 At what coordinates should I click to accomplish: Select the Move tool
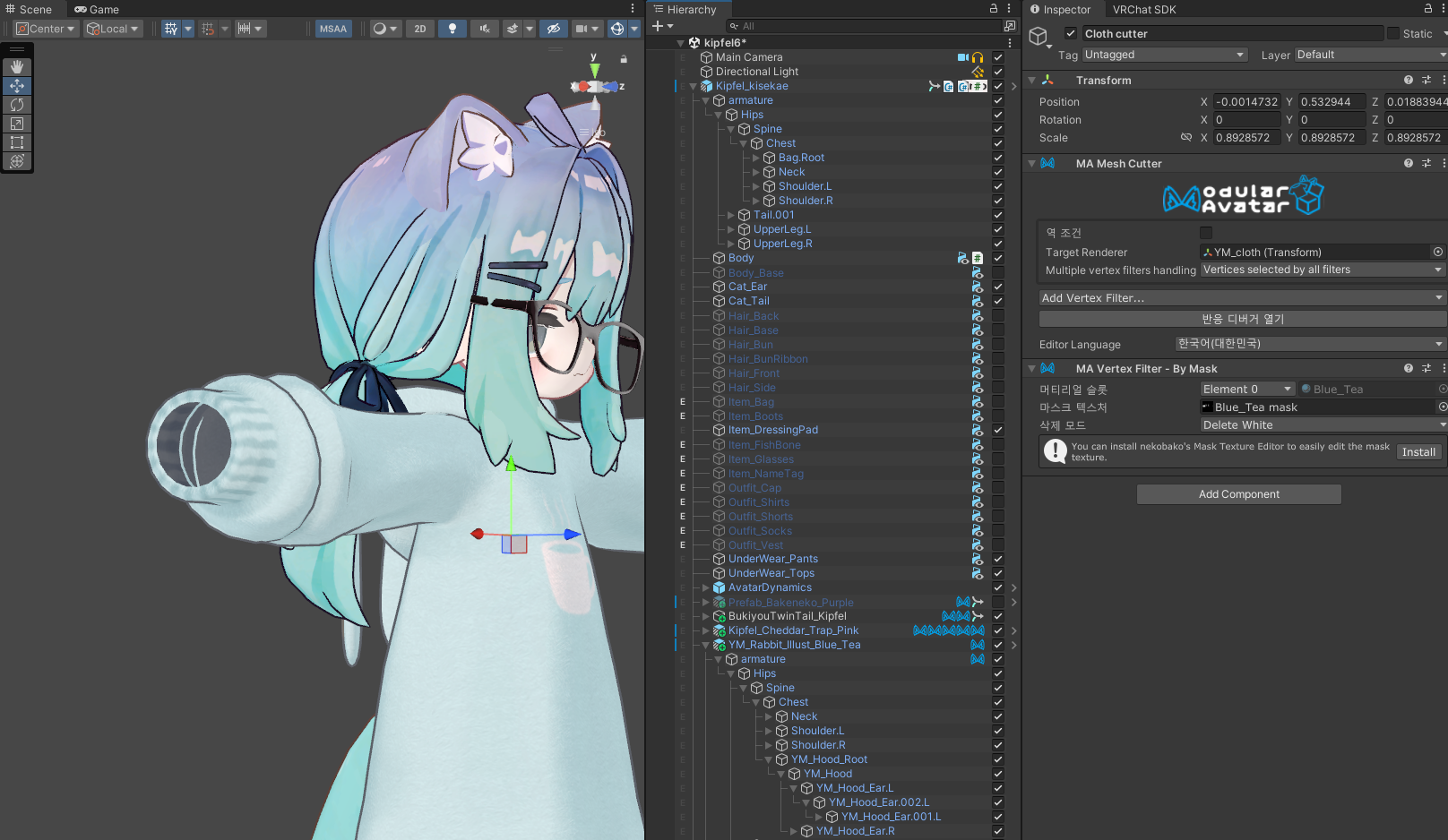click(17, 86)
